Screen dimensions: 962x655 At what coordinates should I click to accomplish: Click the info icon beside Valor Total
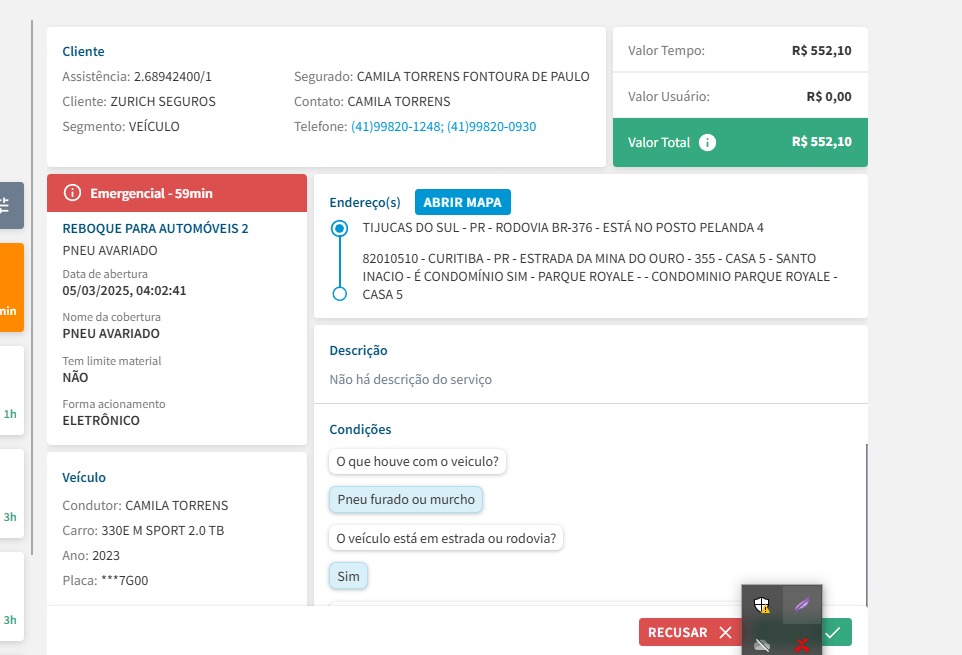(x=708, y=142)
